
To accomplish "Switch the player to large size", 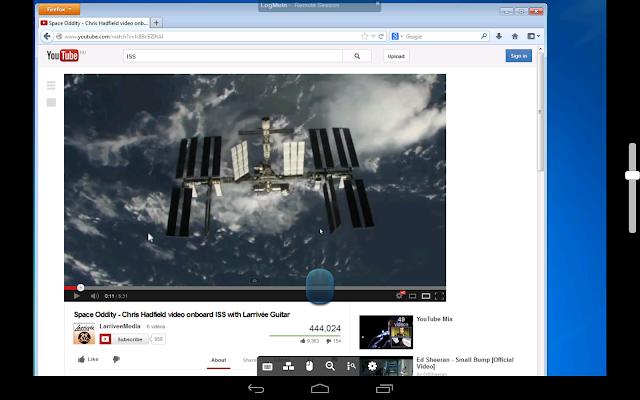I will pyautogui.click(x=426, y=296).
